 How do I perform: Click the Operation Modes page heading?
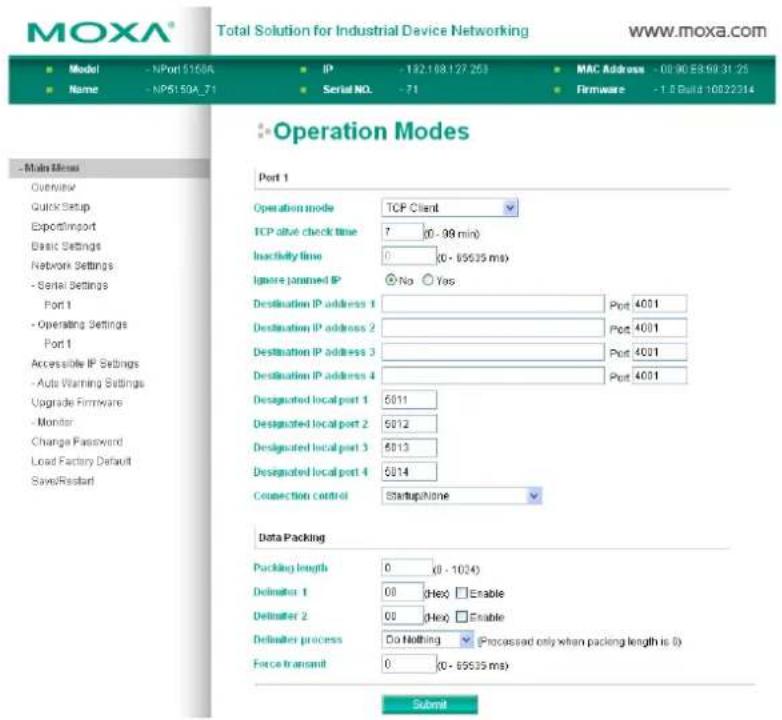point(371,132)
